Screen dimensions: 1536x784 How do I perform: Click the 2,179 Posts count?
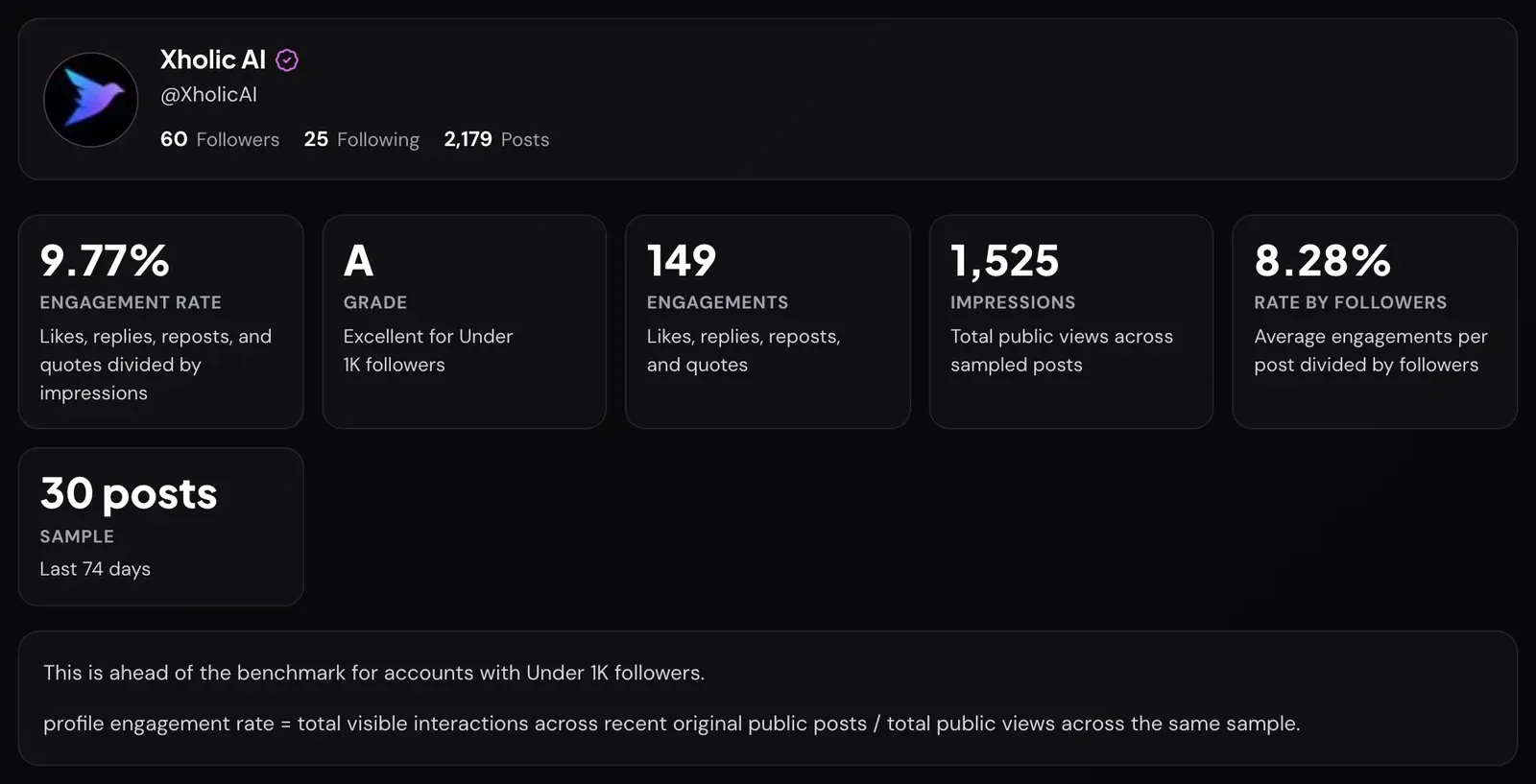[496, 139]
